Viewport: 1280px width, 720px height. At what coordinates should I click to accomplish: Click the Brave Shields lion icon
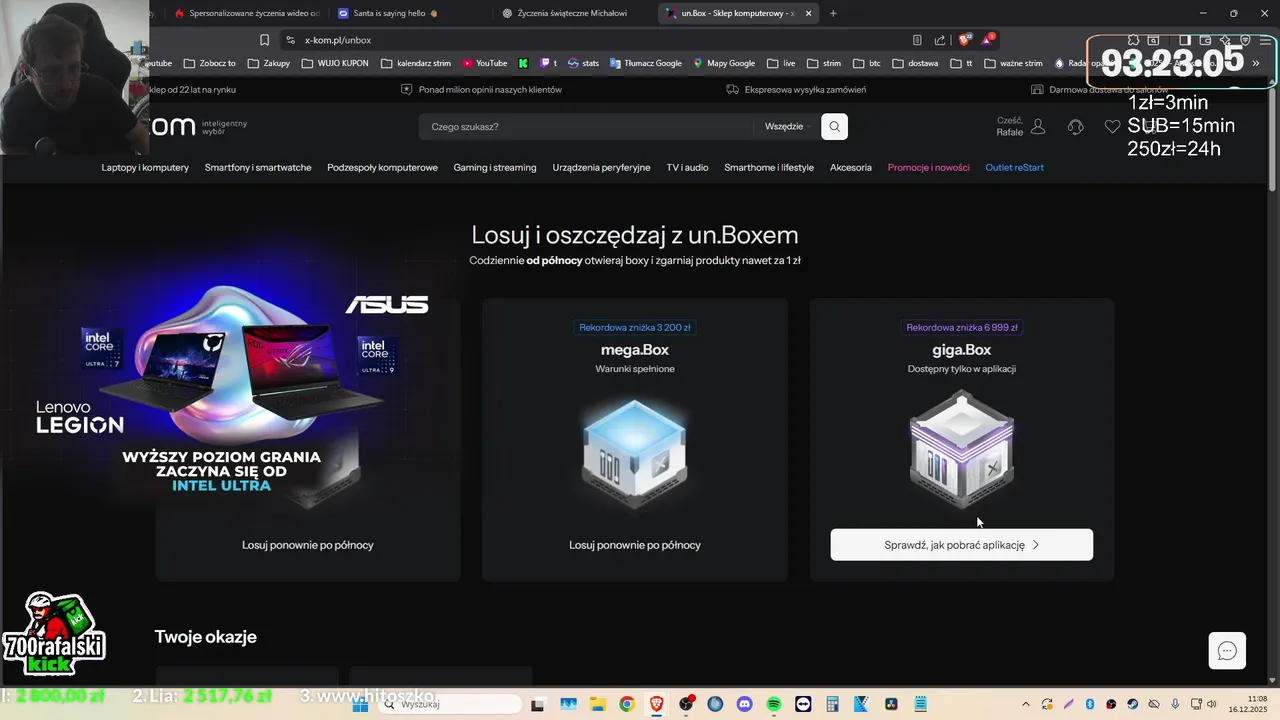point(964,40)
